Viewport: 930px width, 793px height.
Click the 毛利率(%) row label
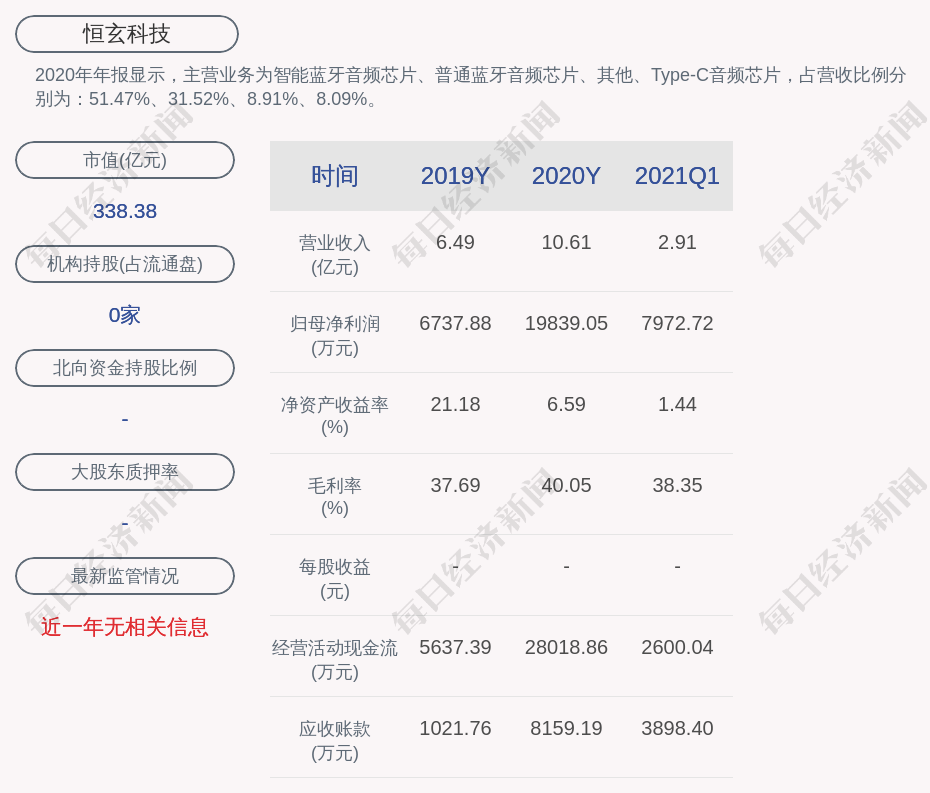335,497
